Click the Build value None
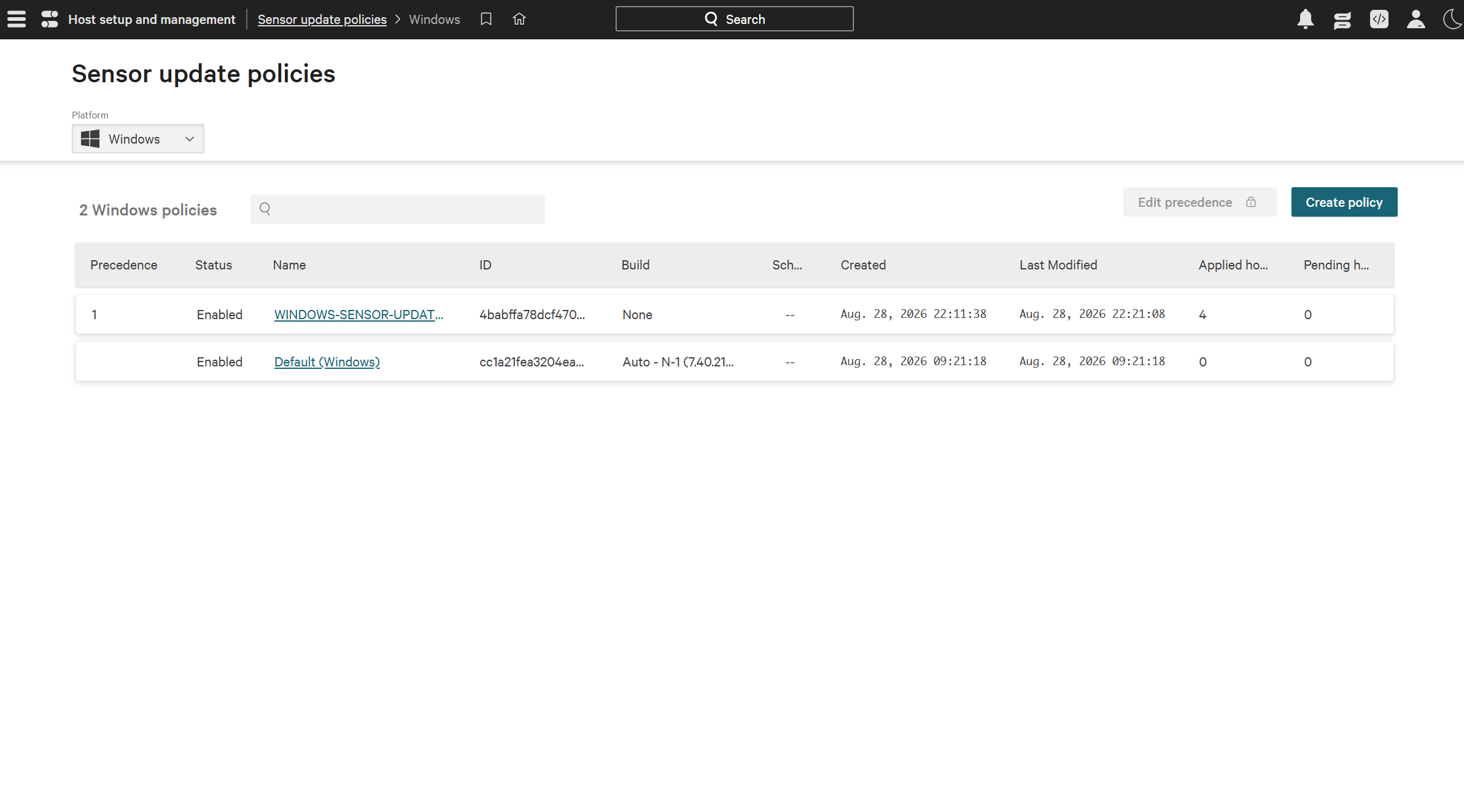The width and height of the screenshot is (1464, 812). (637, 314)
